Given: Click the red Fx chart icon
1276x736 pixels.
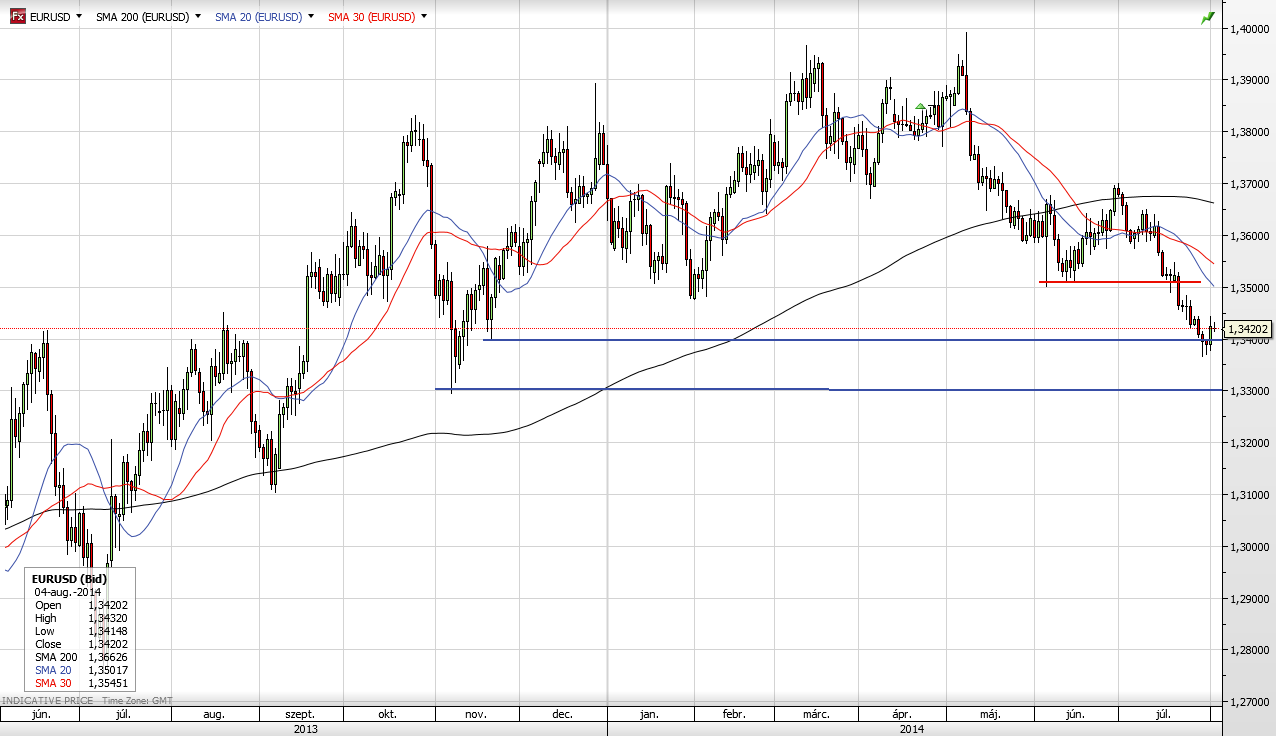Looking at the screenshot, I should pos(18,17).
